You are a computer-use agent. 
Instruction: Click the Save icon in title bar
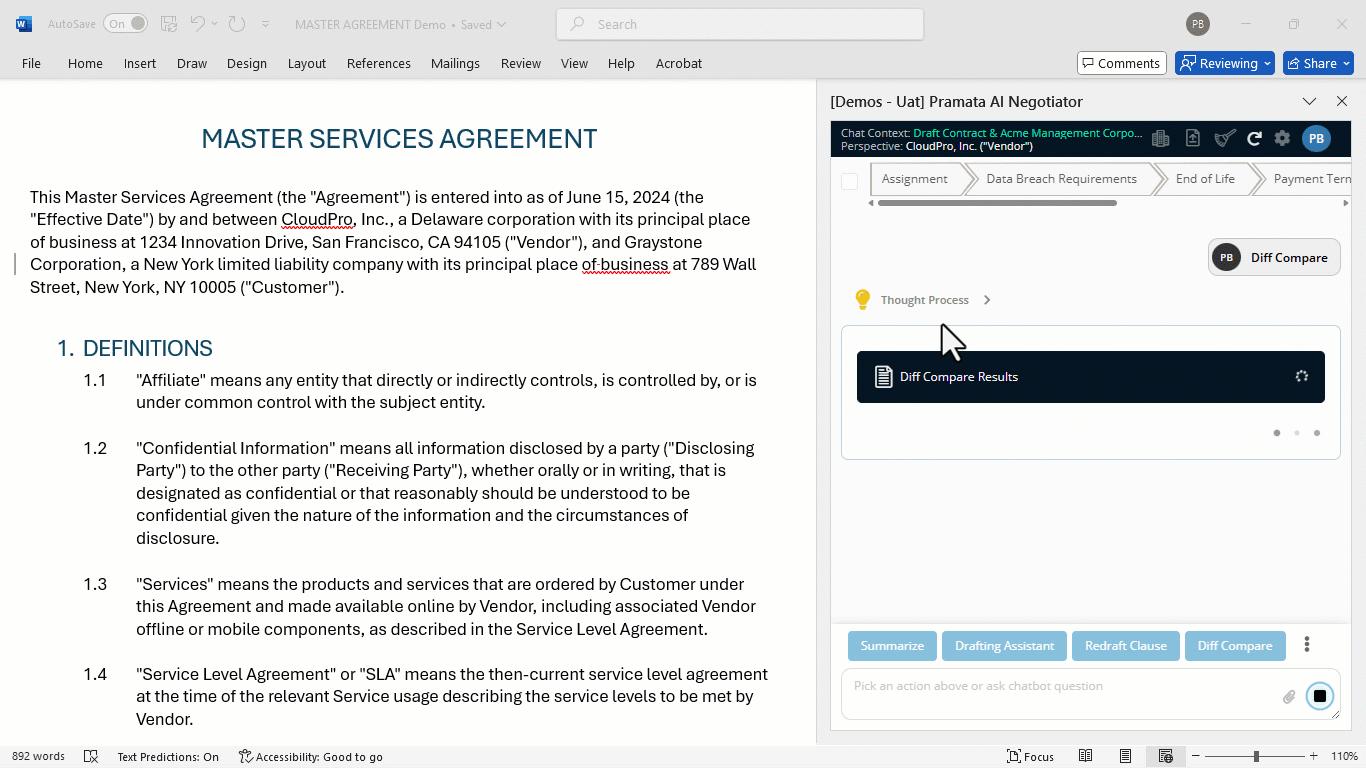point(169,24)
